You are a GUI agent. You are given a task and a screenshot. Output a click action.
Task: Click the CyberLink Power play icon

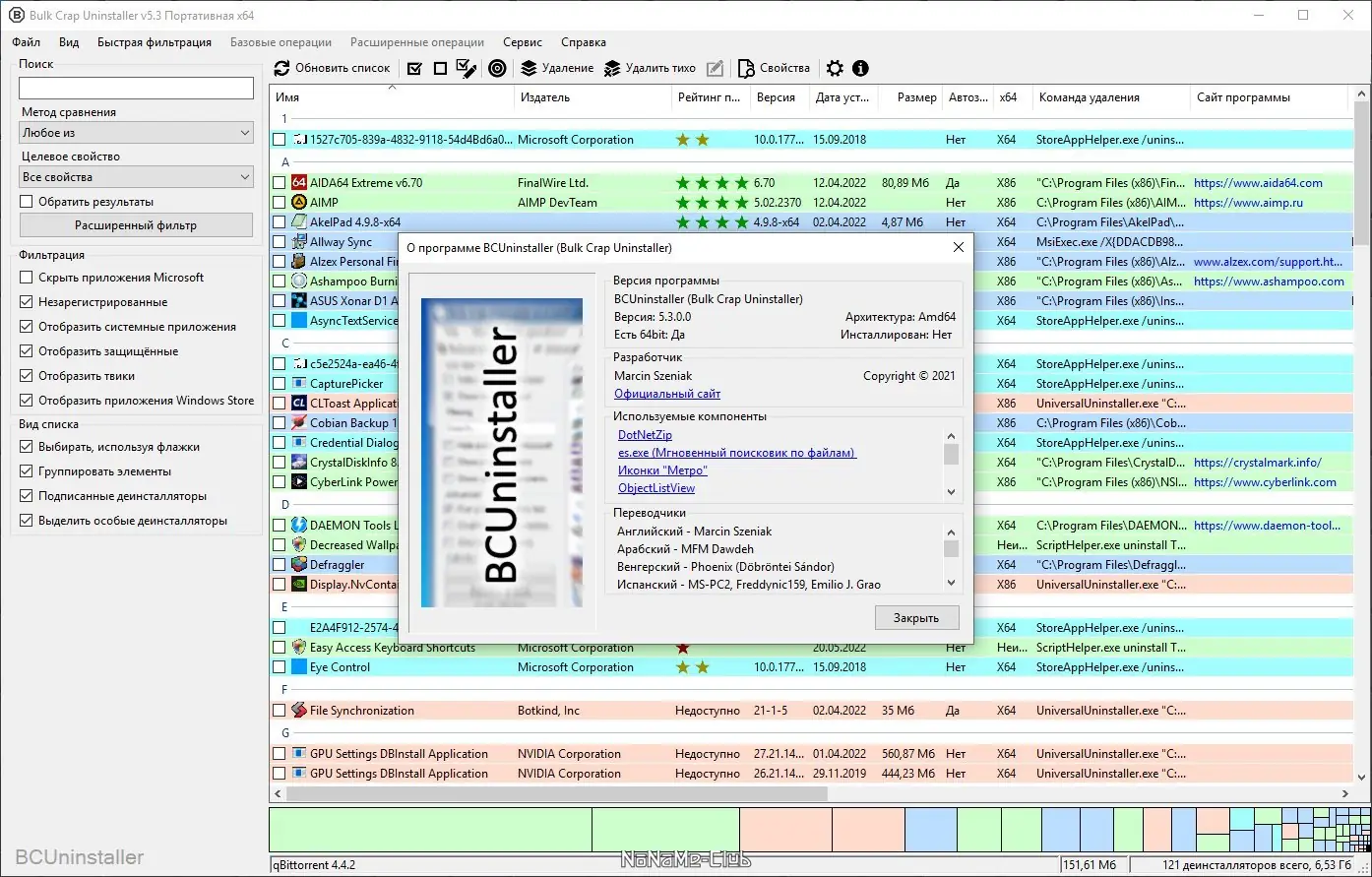coord(299,482)
